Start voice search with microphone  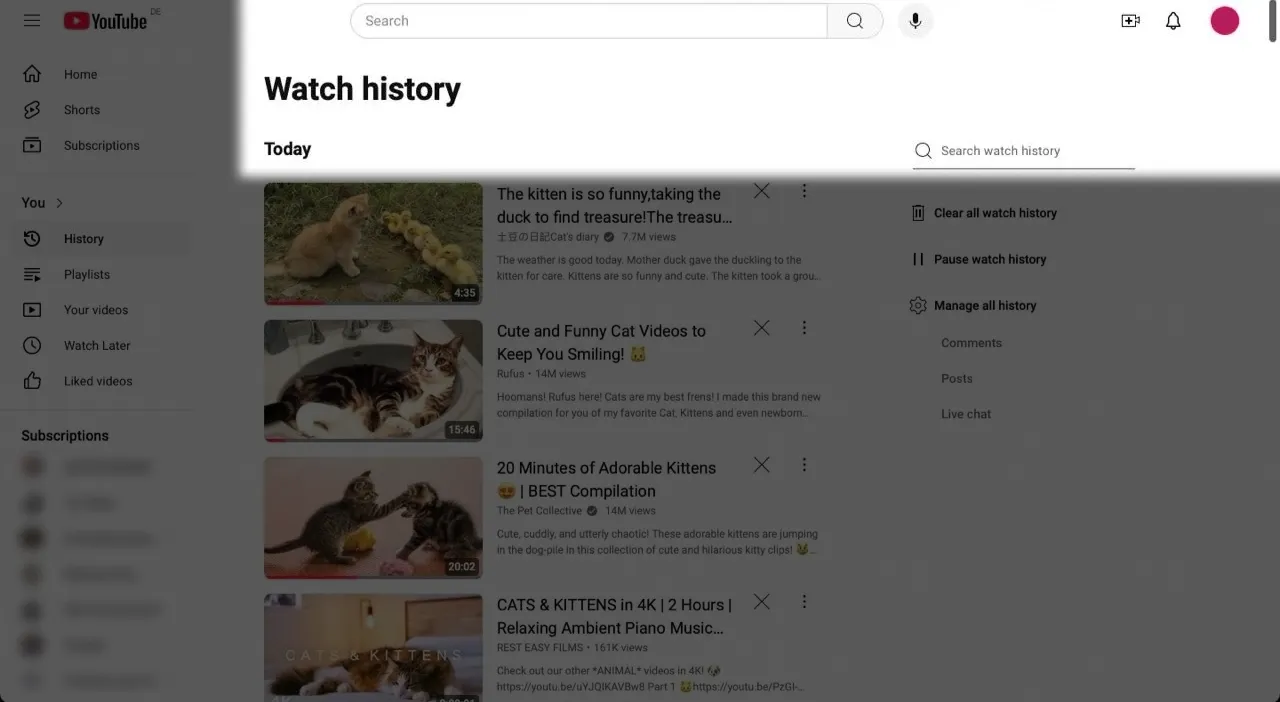(915, 21)
